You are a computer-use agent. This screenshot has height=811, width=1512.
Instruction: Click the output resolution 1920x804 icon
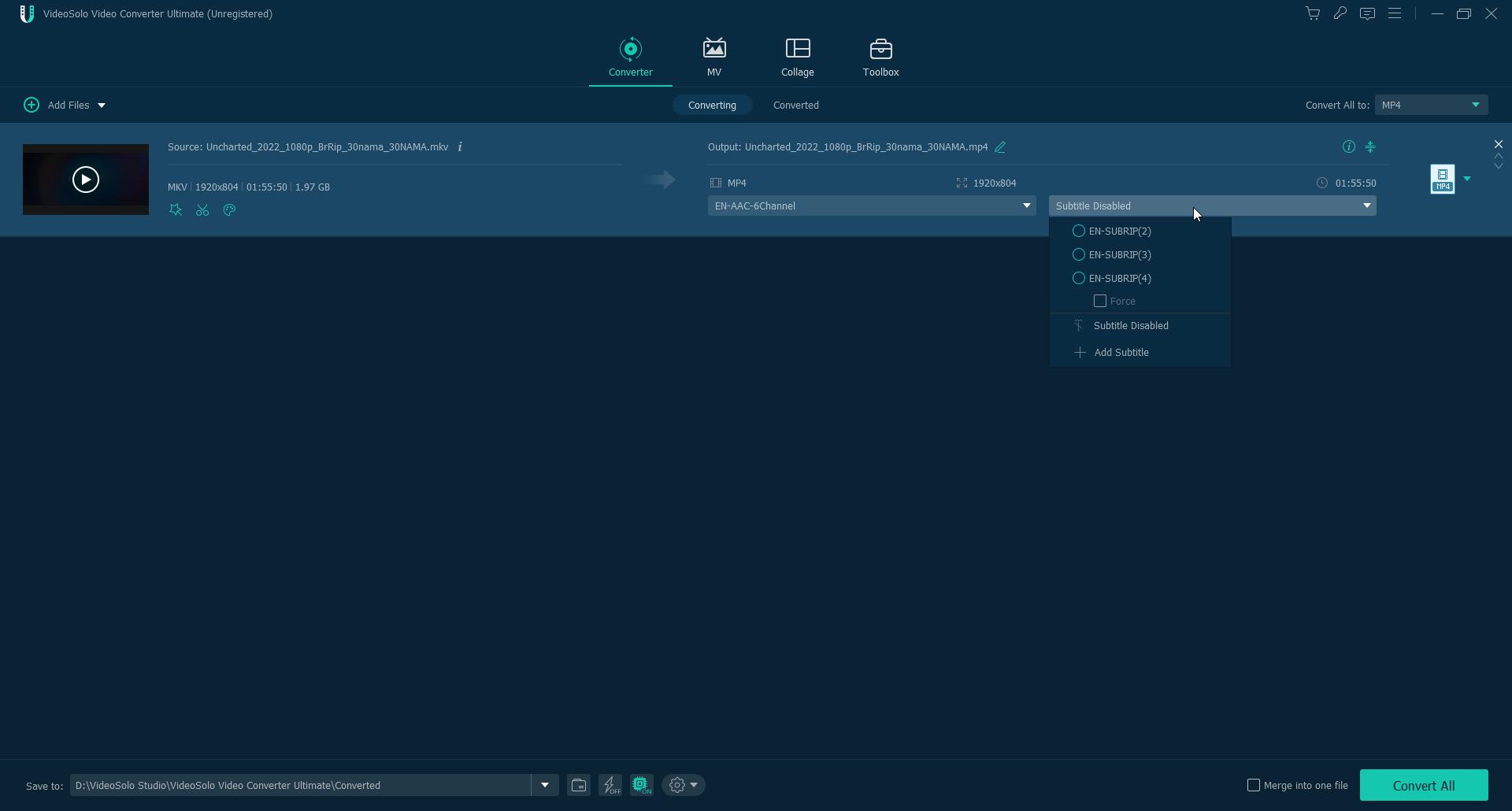pyautogui.click(x=962, y=183)
